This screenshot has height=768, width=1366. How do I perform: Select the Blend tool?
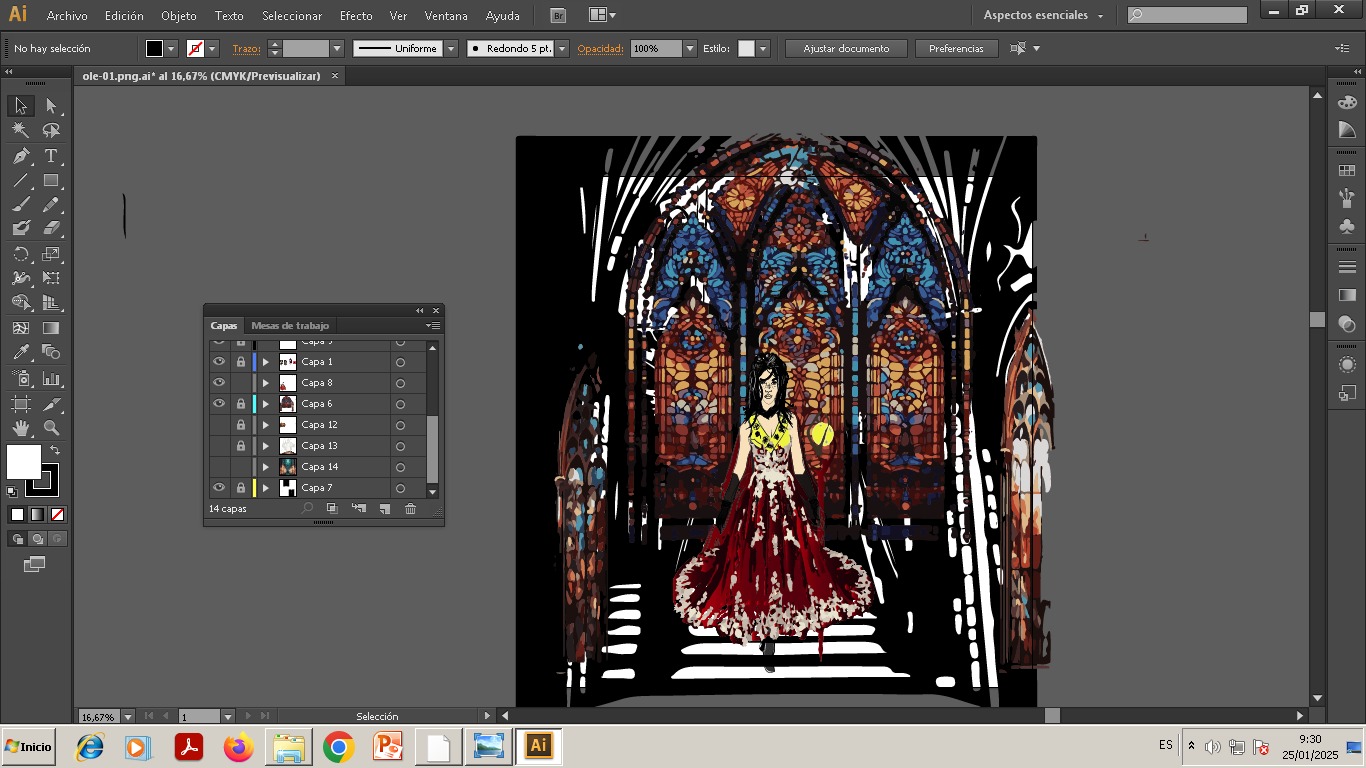coord(51,352)
